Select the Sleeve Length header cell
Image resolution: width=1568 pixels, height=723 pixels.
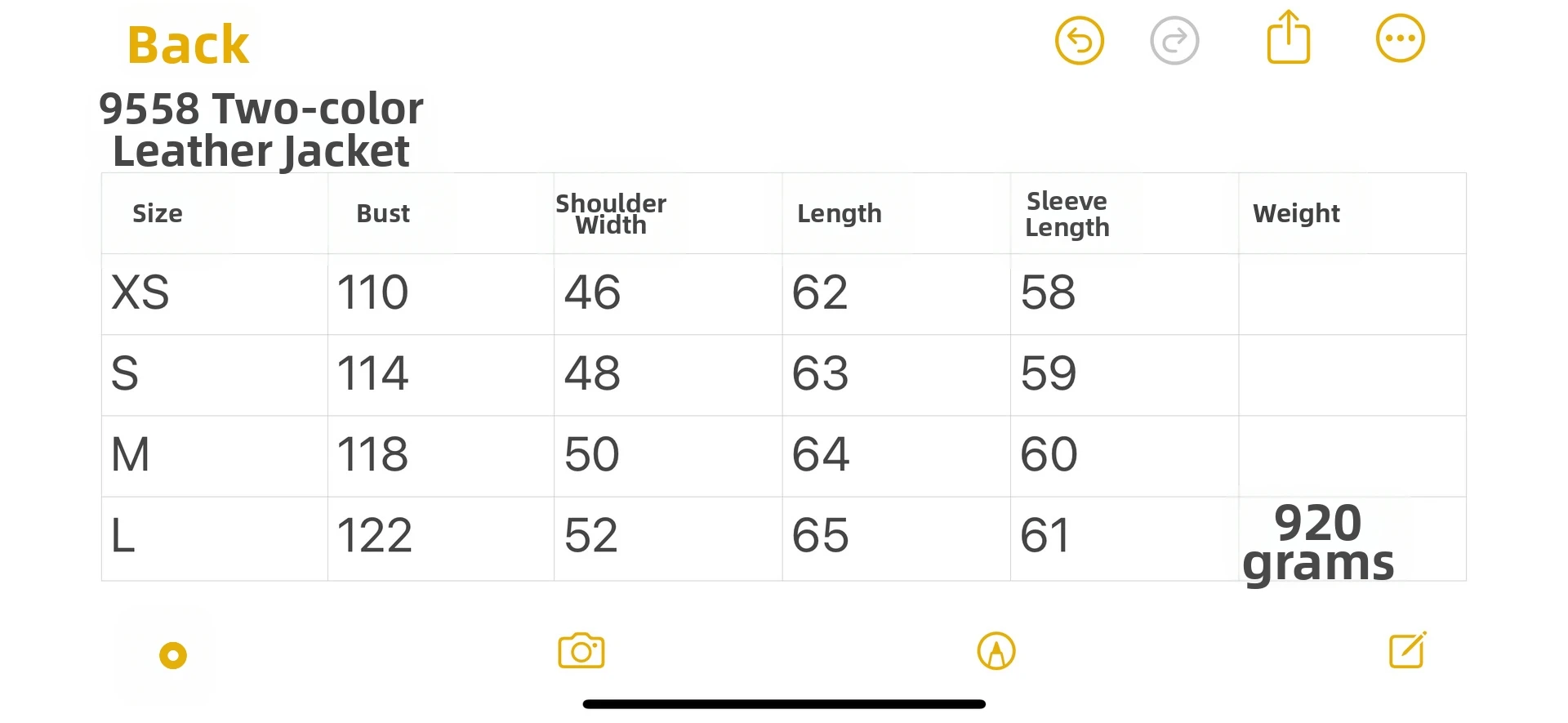pos(1067,214)
